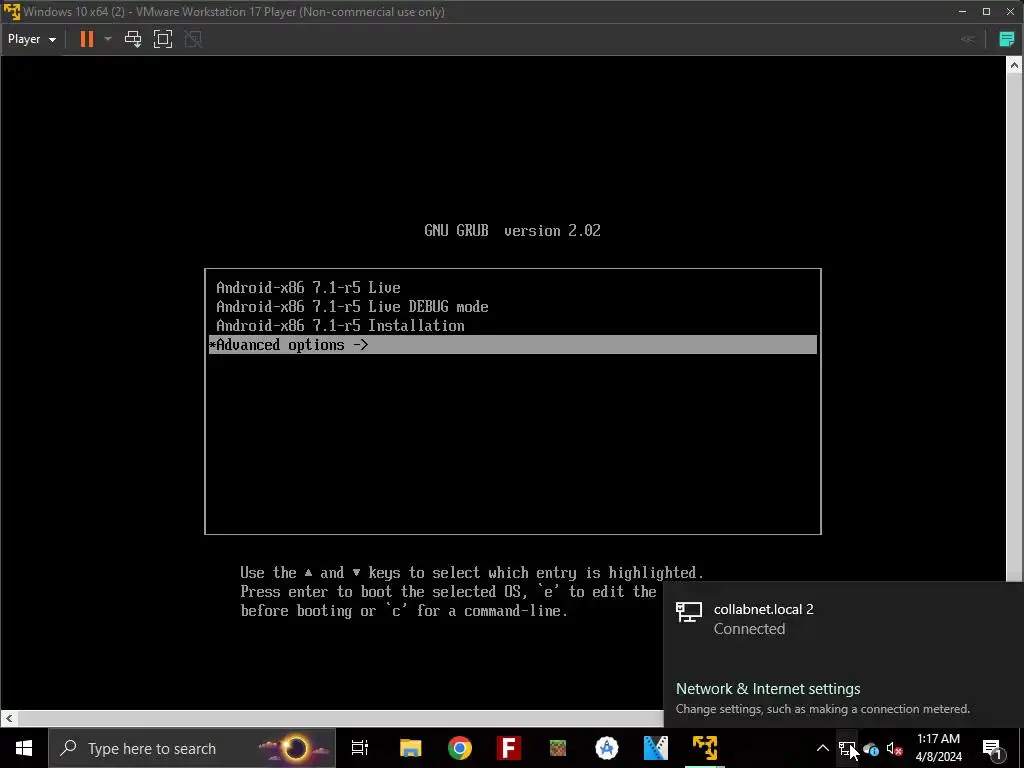The image size is (1024, 768).
Task: Open the Player menu dropdown
Action: click(31, 39)
